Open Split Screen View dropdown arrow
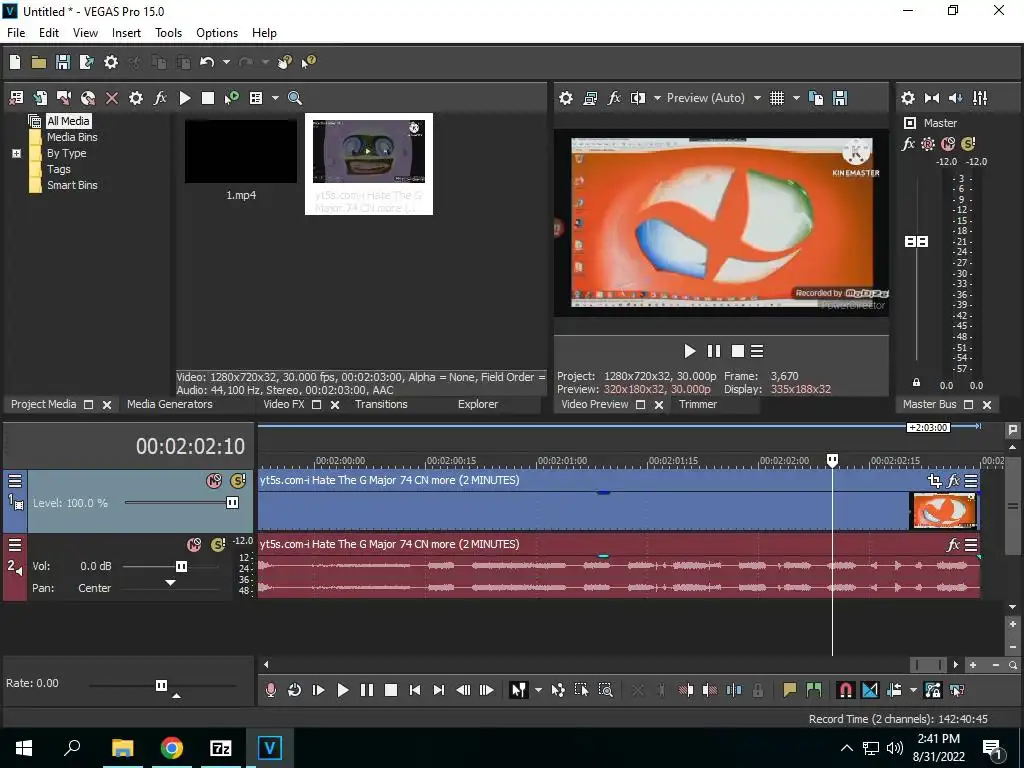 (657, 98)
